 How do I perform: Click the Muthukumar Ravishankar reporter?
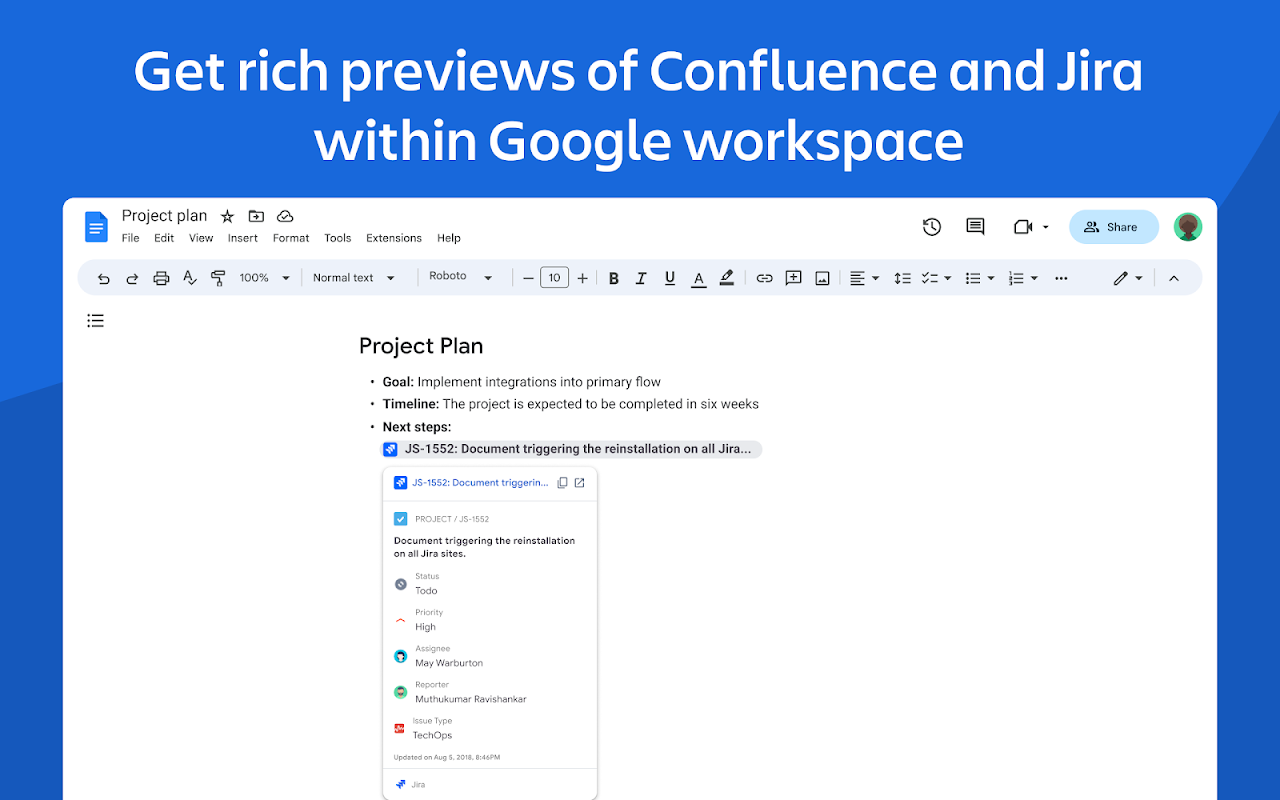click(x=471, y=699)
